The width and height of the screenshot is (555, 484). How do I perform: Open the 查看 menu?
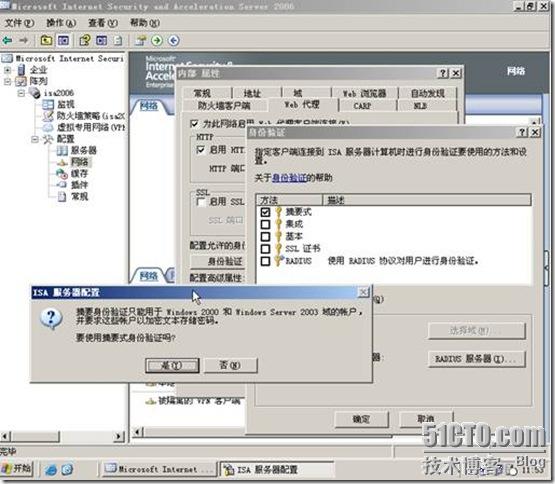103,23
